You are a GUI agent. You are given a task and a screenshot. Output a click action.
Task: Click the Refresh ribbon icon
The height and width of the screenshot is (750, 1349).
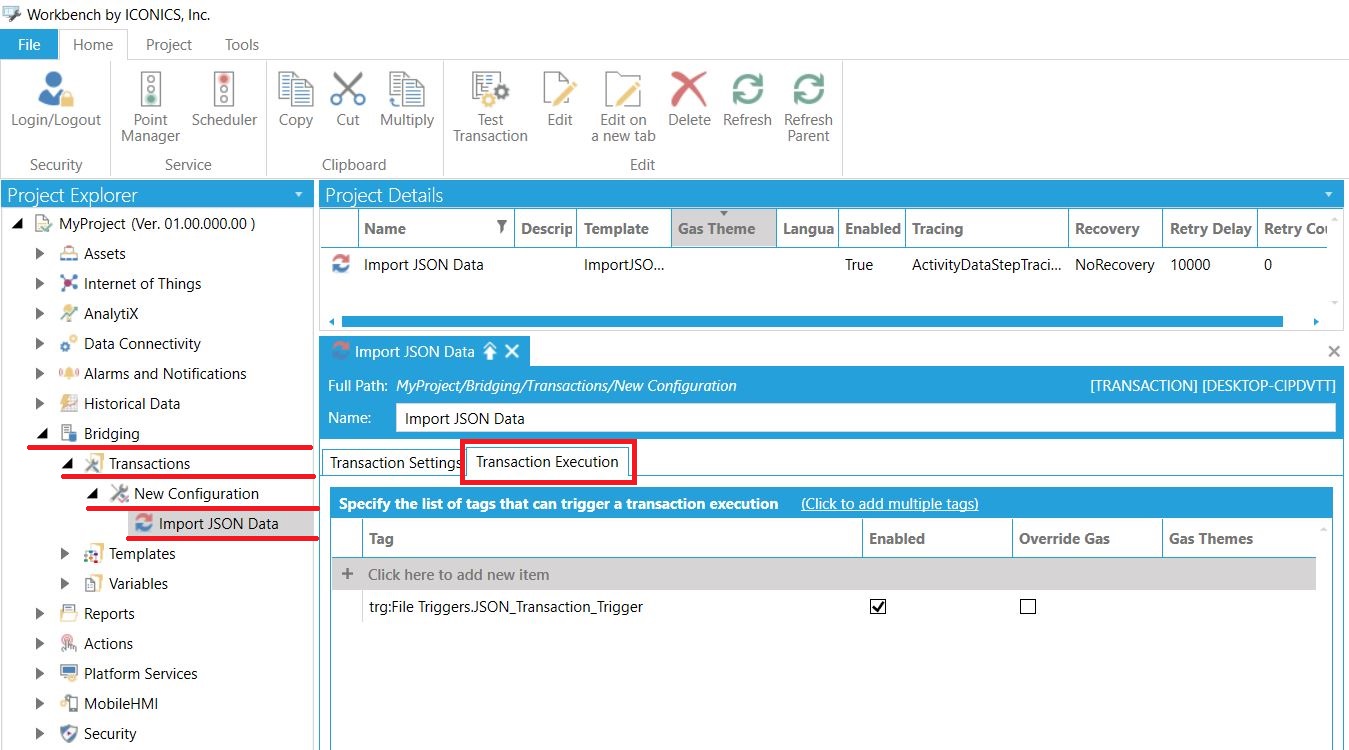click(x=747, y=89)
